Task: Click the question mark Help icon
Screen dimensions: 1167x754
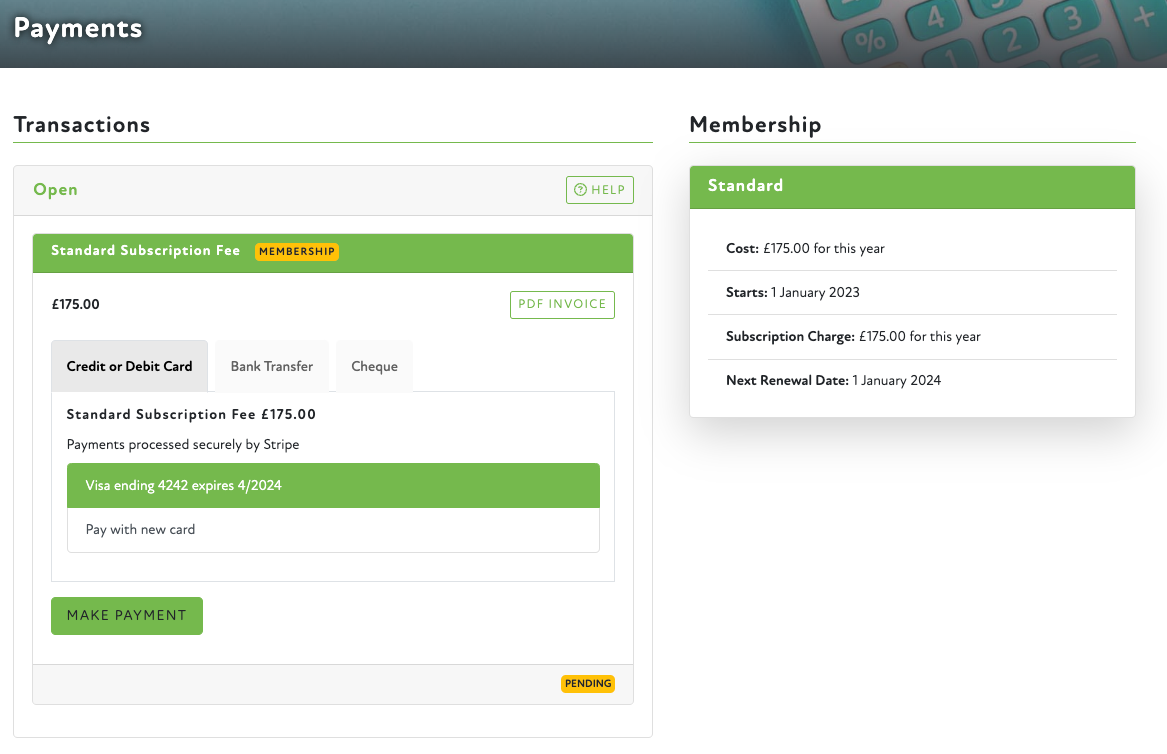Action: [581, 190]
